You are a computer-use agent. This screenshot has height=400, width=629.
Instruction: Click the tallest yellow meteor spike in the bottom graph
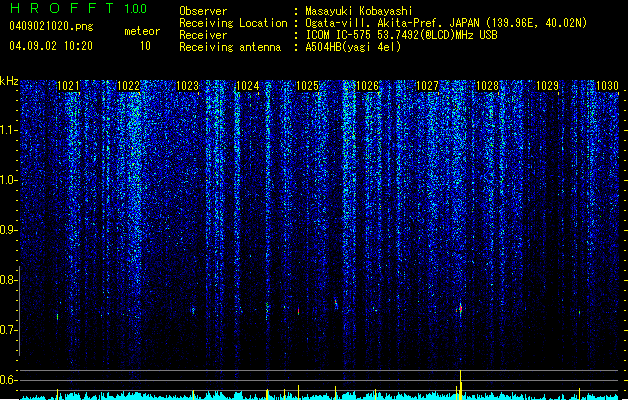coord(461,385)
